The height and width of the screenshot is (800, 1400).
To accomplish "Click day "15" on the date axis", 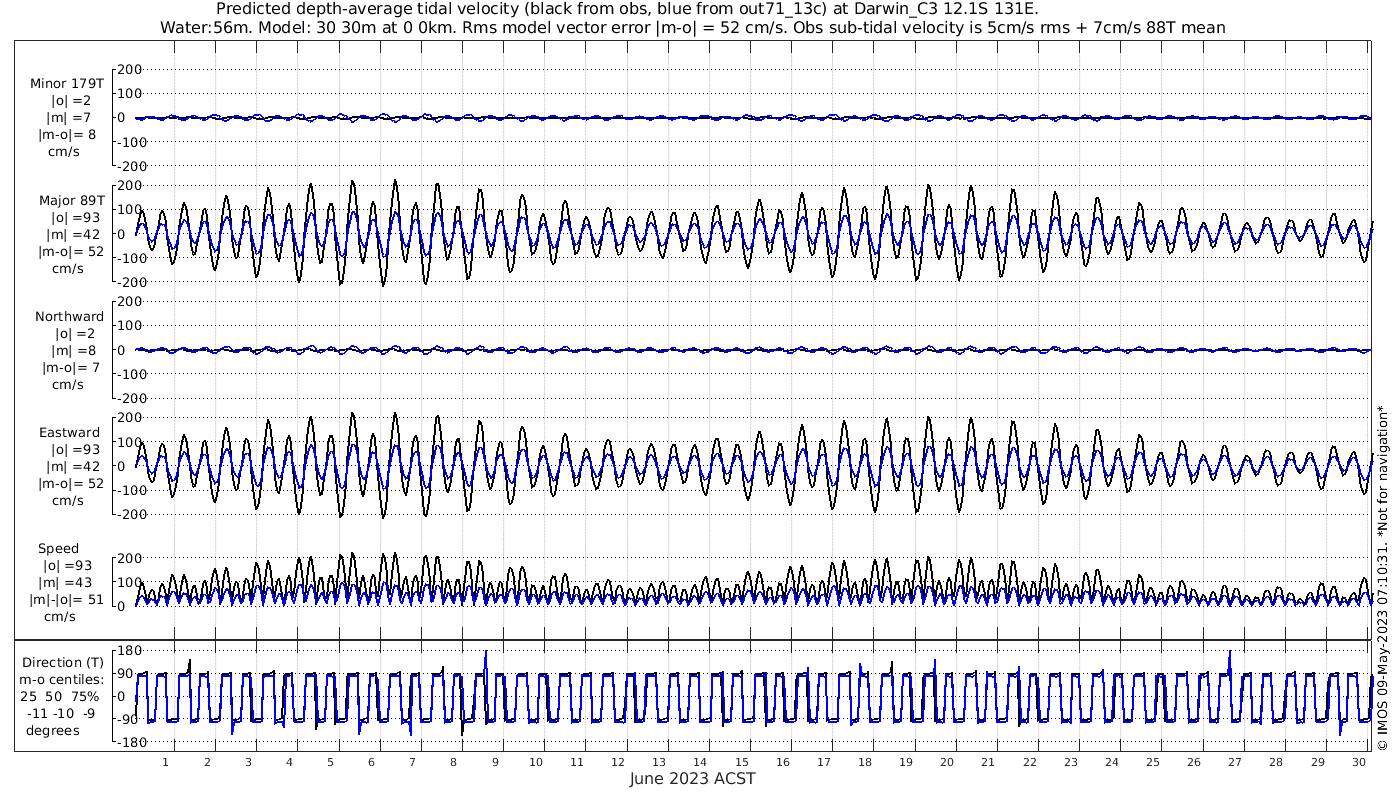I will point(741,762).
